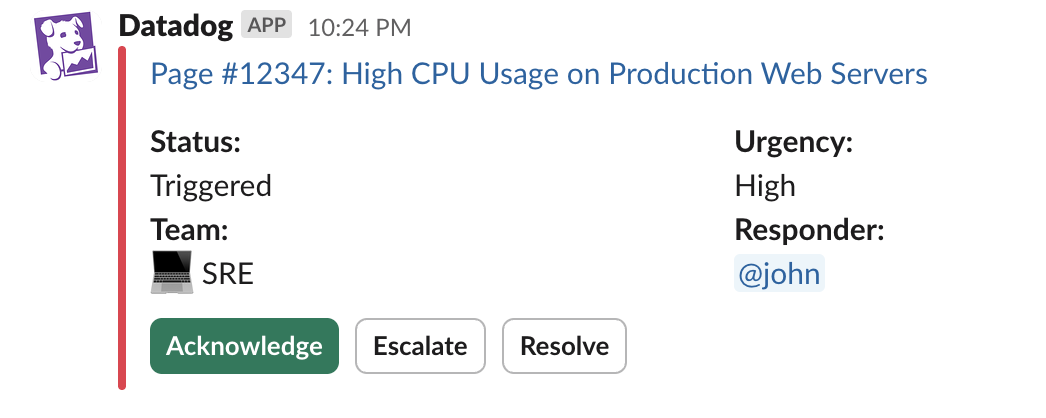The width and height of the screenshot is (1046, 418).
Task: Click the High urgency value
Action: tap(765, 185)
